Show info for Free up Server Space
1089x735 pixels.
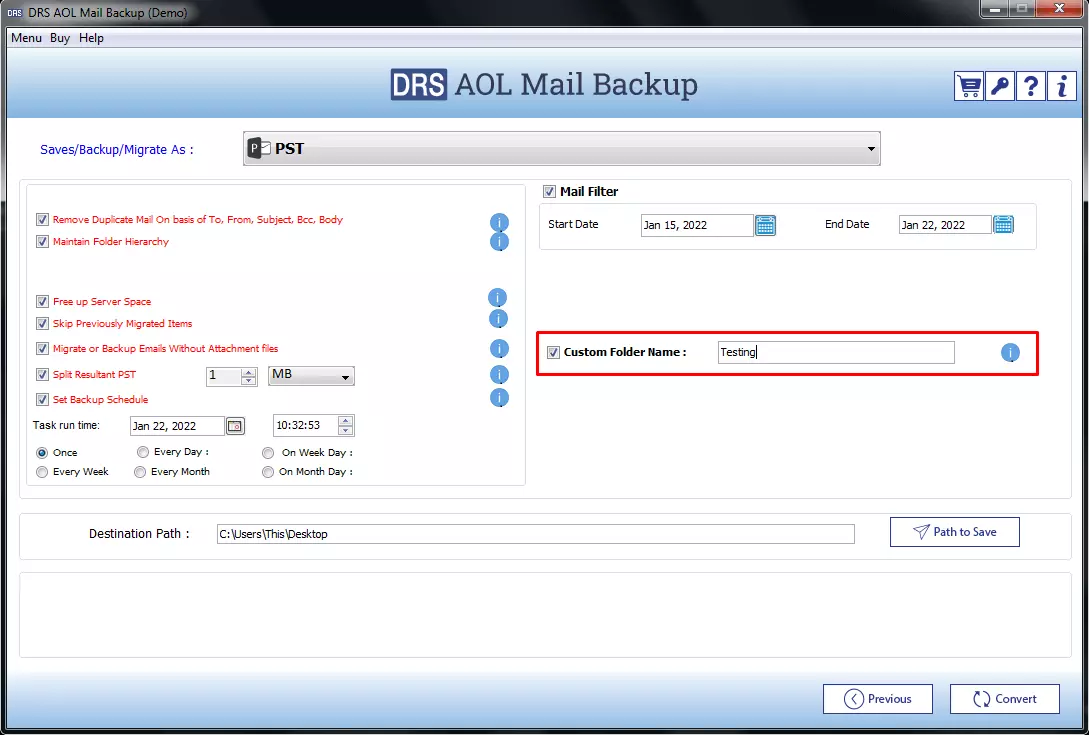(497, 298)
